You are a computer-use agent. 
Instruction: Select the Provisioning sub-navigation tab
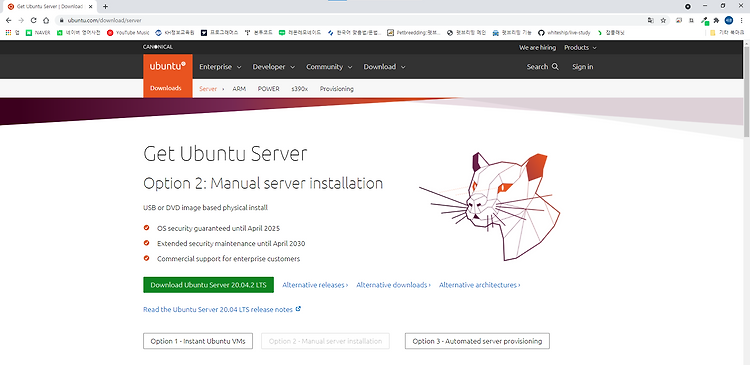click(x=337, y=88)
